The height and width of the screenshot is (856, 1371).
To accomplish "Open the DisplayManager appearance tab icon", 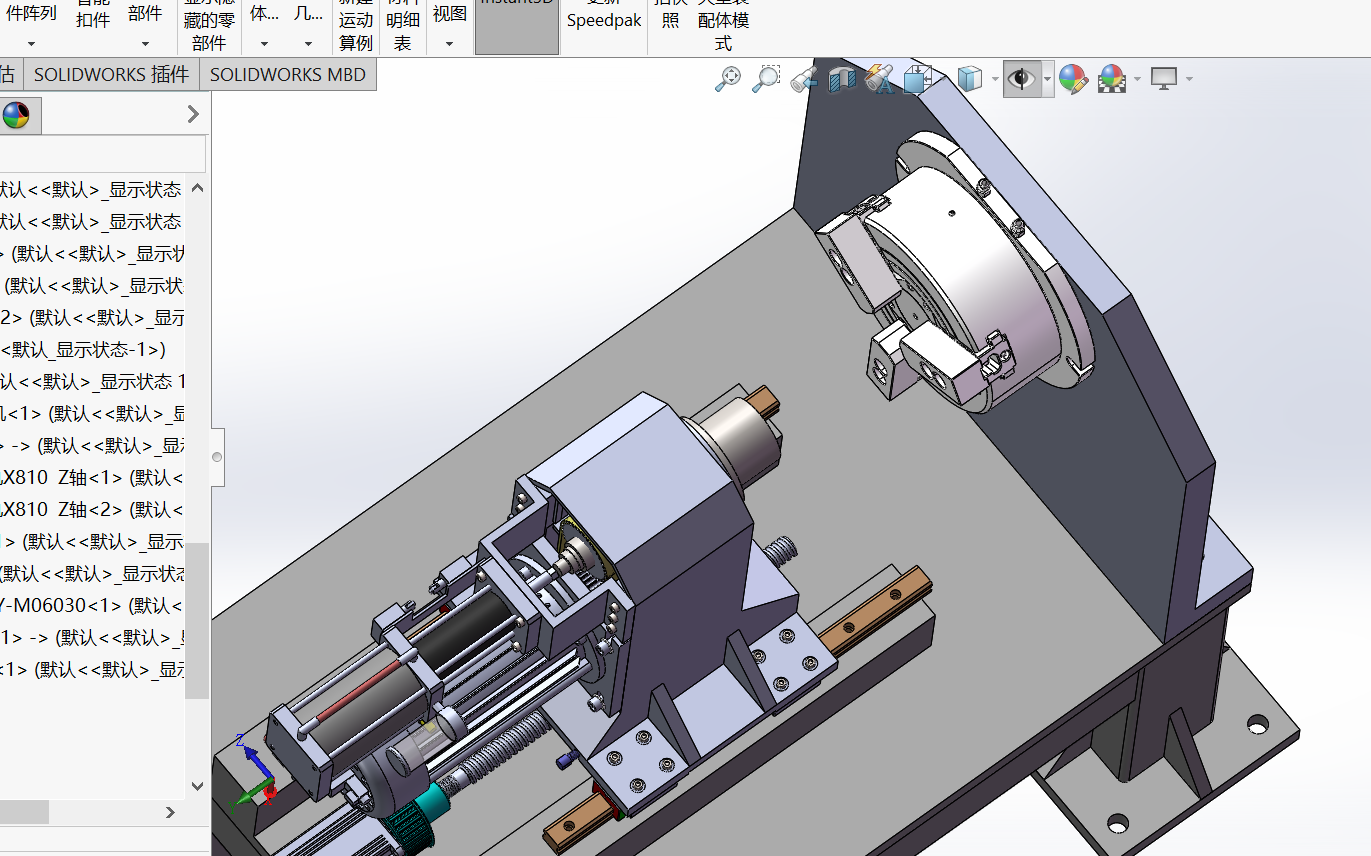I will [x=15, y=115].
